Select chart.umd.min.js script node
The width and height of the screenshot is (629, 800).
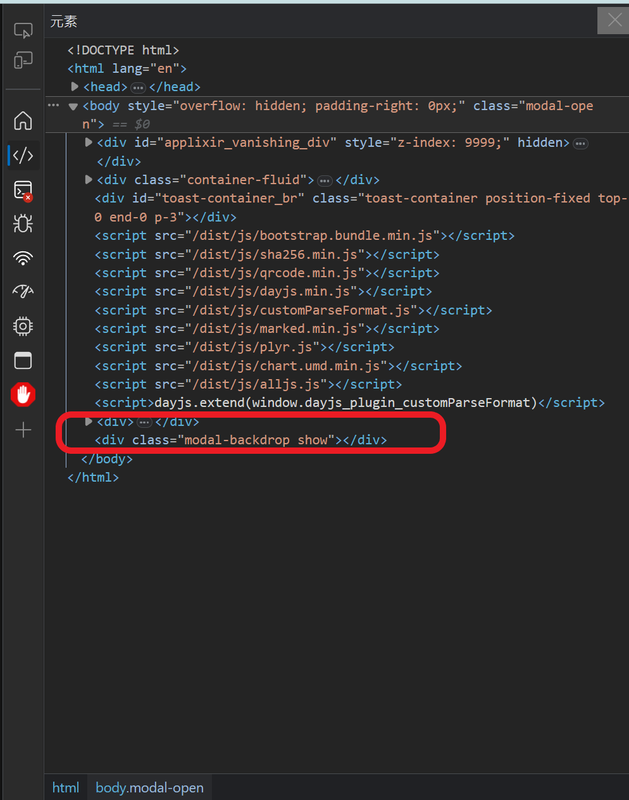tap(278, 366)
